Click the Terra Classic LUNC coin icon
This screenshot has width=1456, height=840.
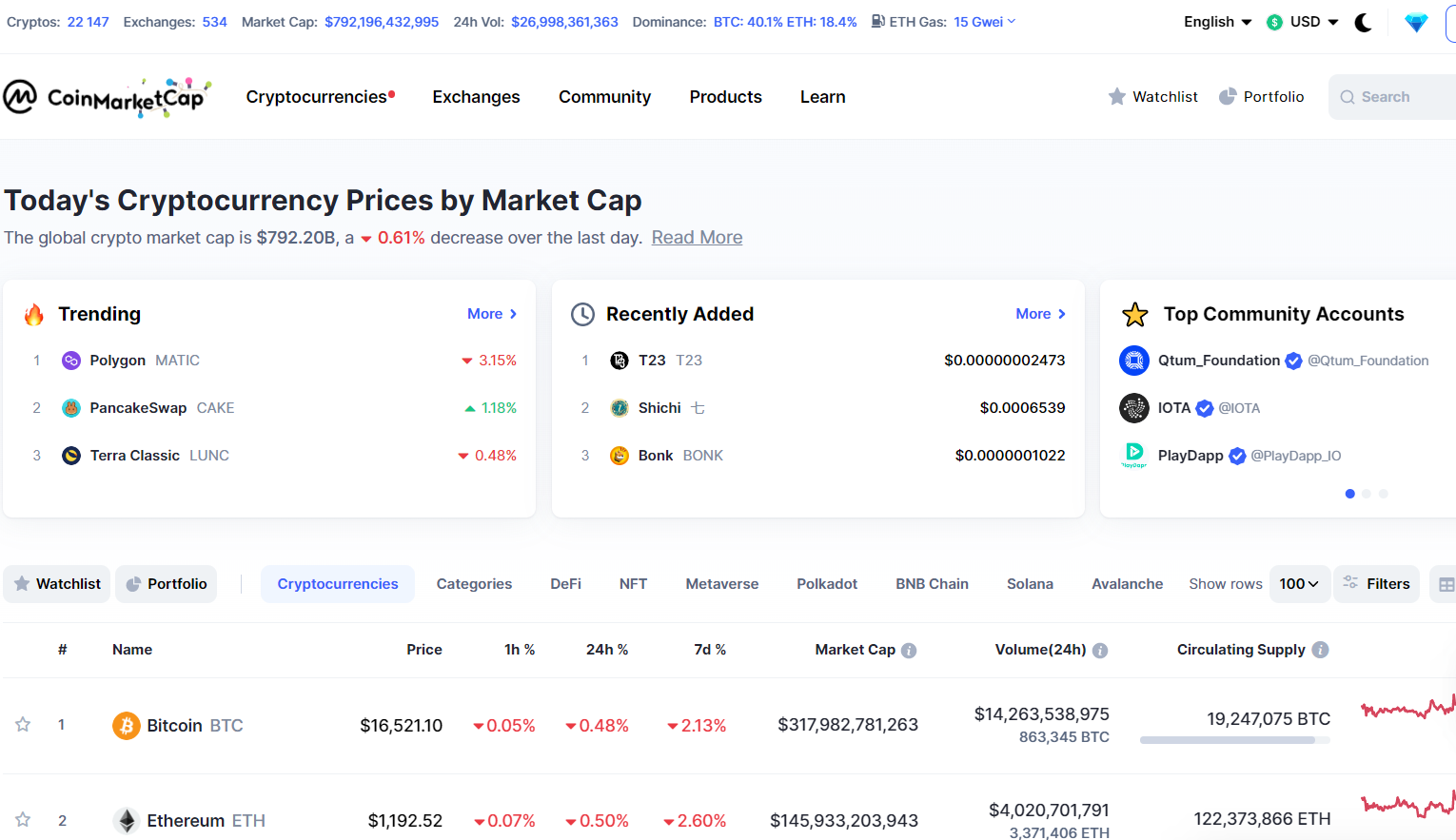click(71, 456)
